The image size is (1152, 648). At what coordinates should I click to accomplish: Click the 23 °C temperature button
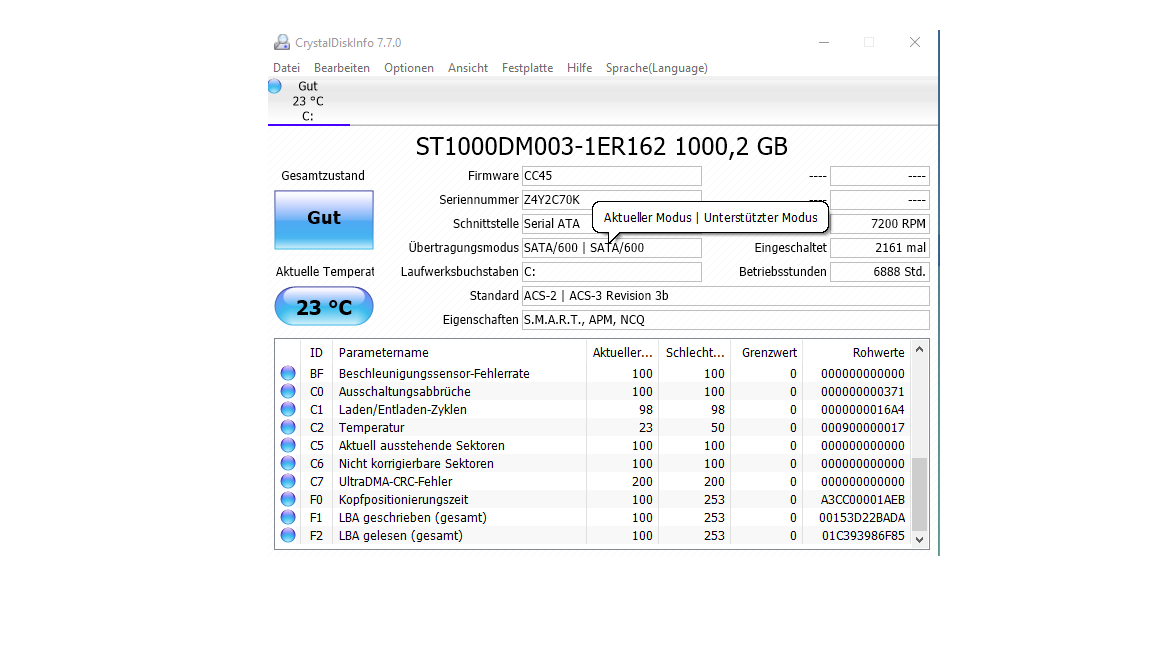[x=324, y=306]
